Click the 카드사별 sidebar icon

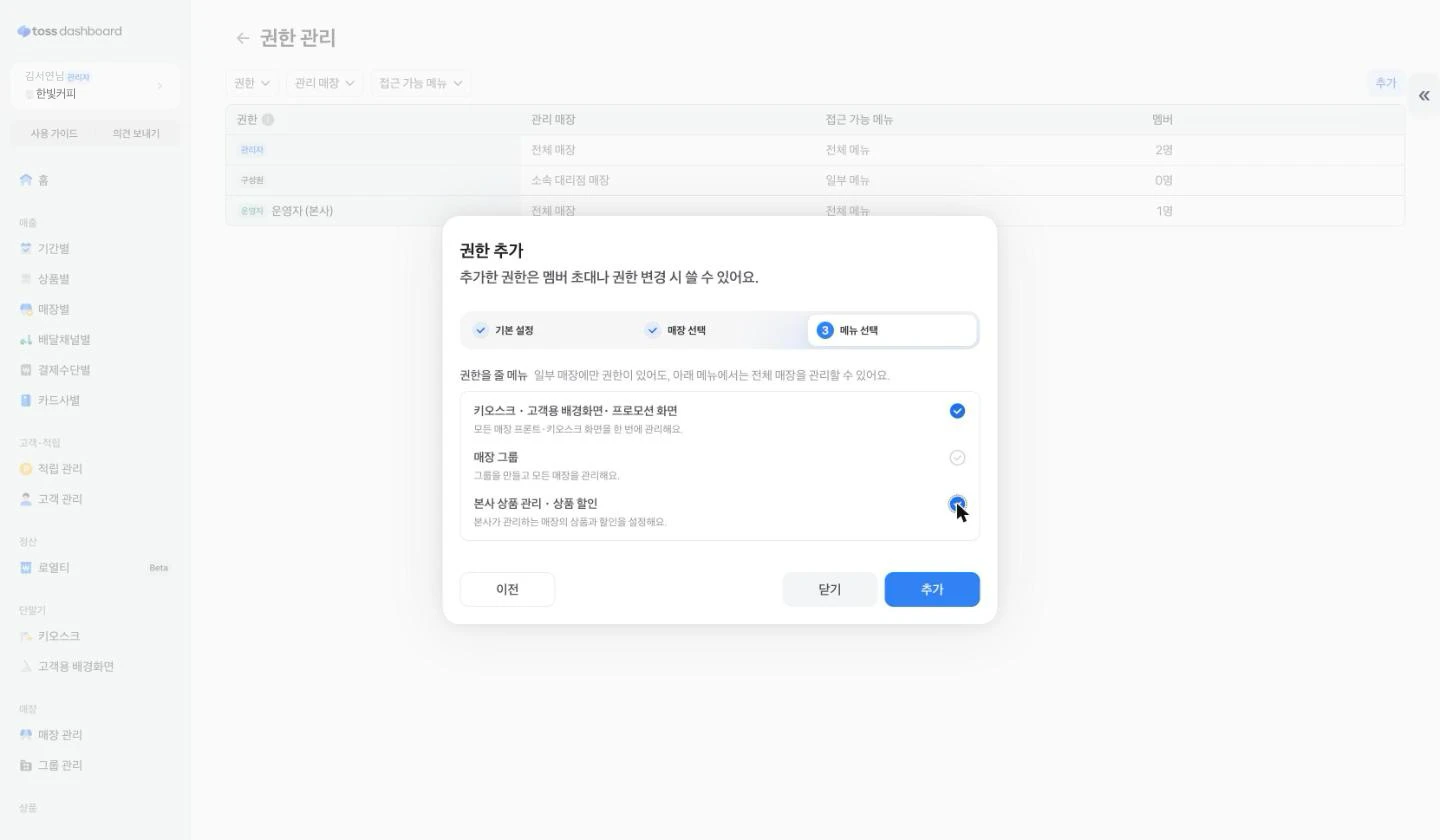click(26, 401)
